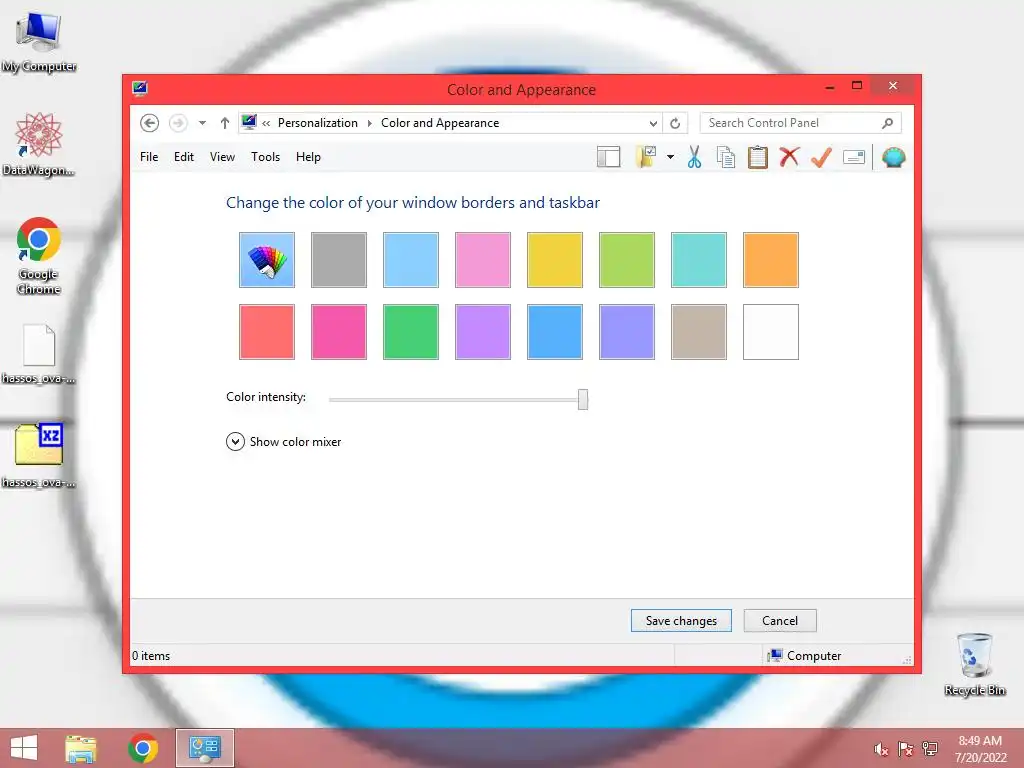Toggle the preview pane layout icon
This screenshot has width=1024, height=768.
pos(609,157)
